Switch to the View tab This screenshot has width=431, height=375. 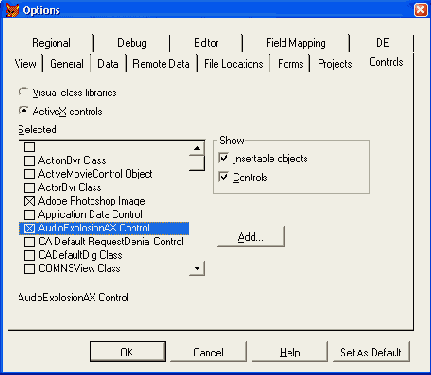click(x=26, y=64)
